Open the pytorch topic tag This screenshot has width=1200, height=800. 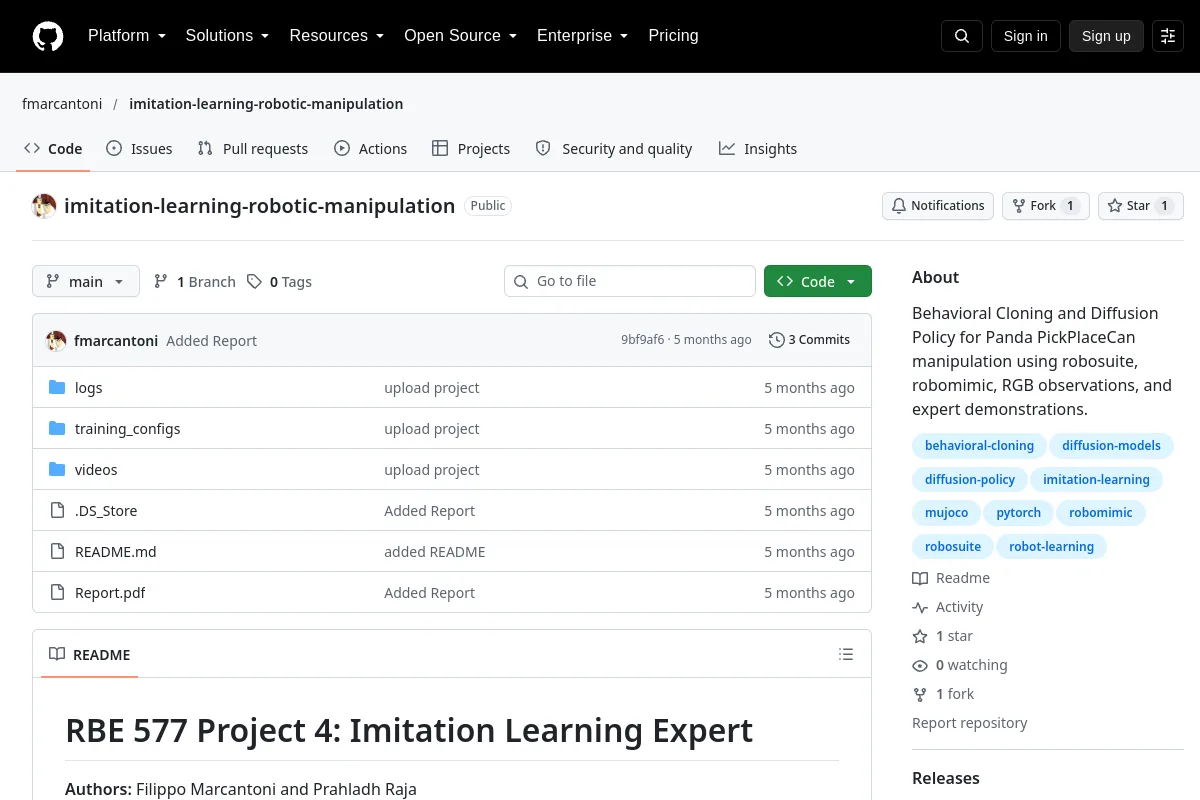(x=1018, y=513)
